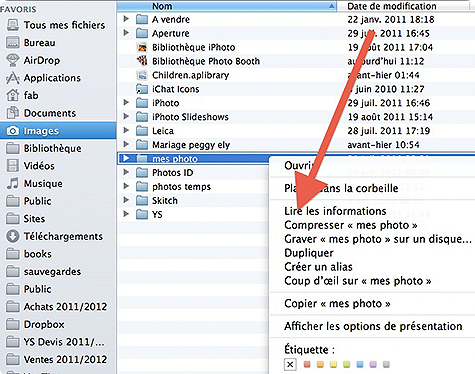475x374 pixels.
Task: Open Applications in the sidebar
Action: 43,78
